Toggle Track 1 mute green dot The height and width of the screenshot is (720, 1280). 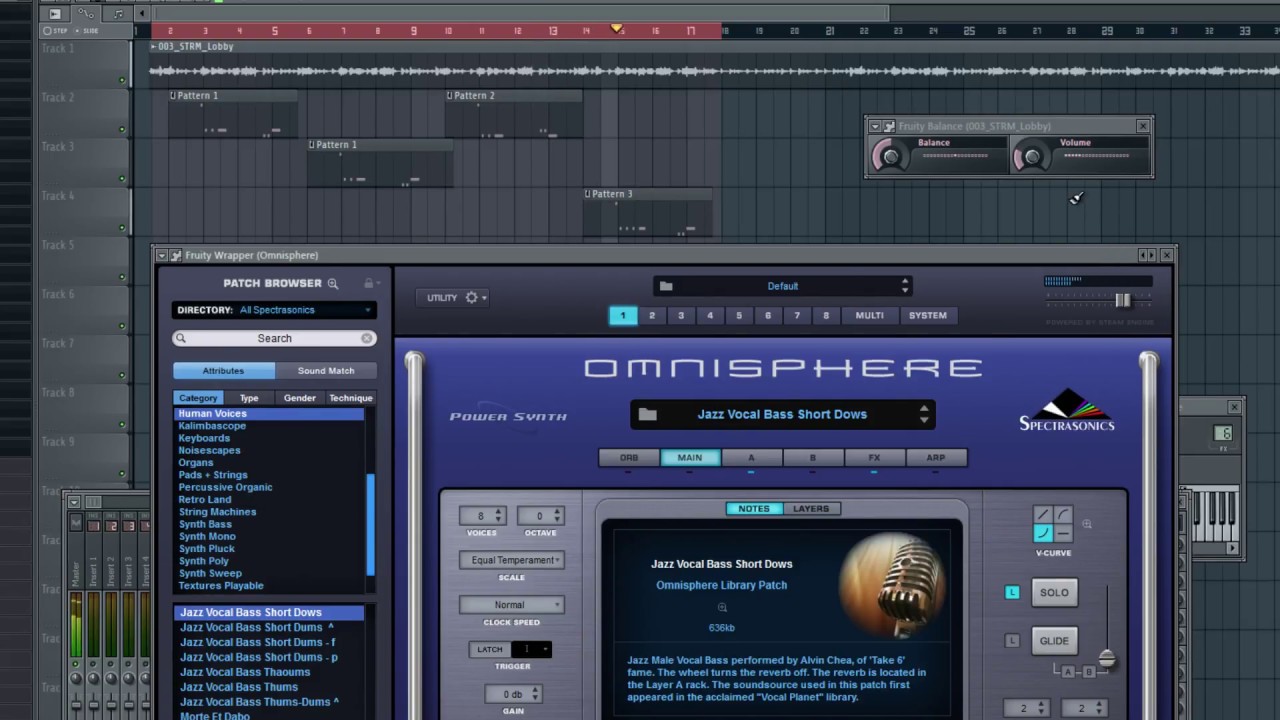pyautogui.click(x=123, y=81)
